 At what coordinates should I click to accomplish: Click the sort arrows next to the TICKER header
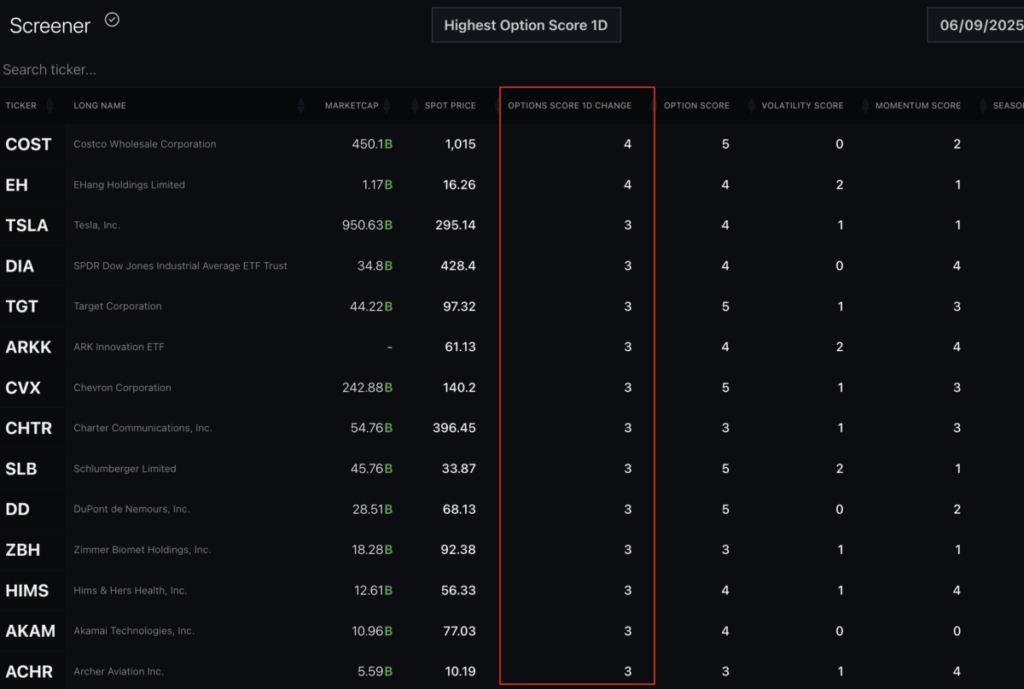pos(48,105)
